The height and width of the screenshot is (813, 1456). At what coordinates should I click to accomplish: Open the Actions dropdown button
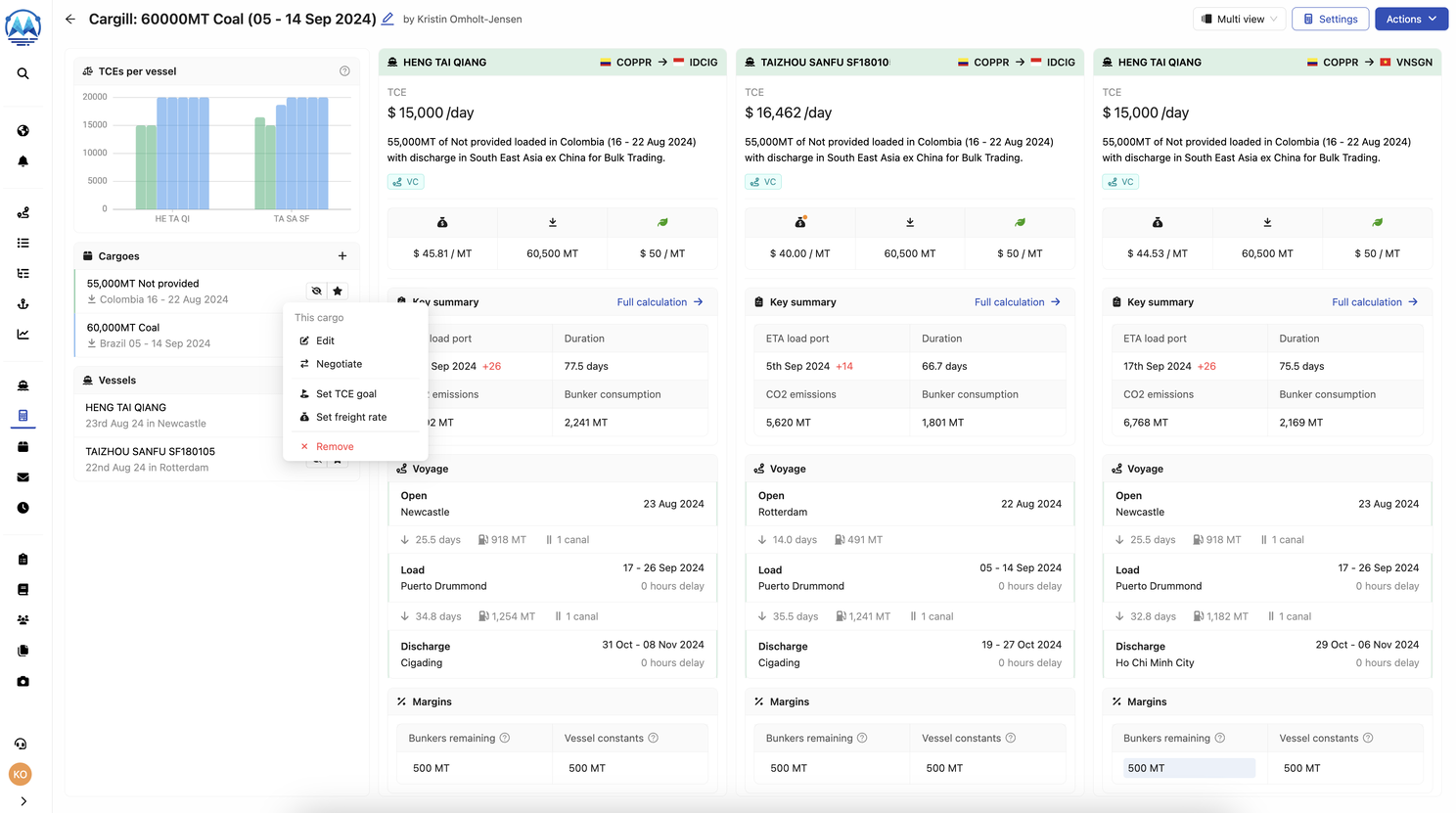[1410, 19]
